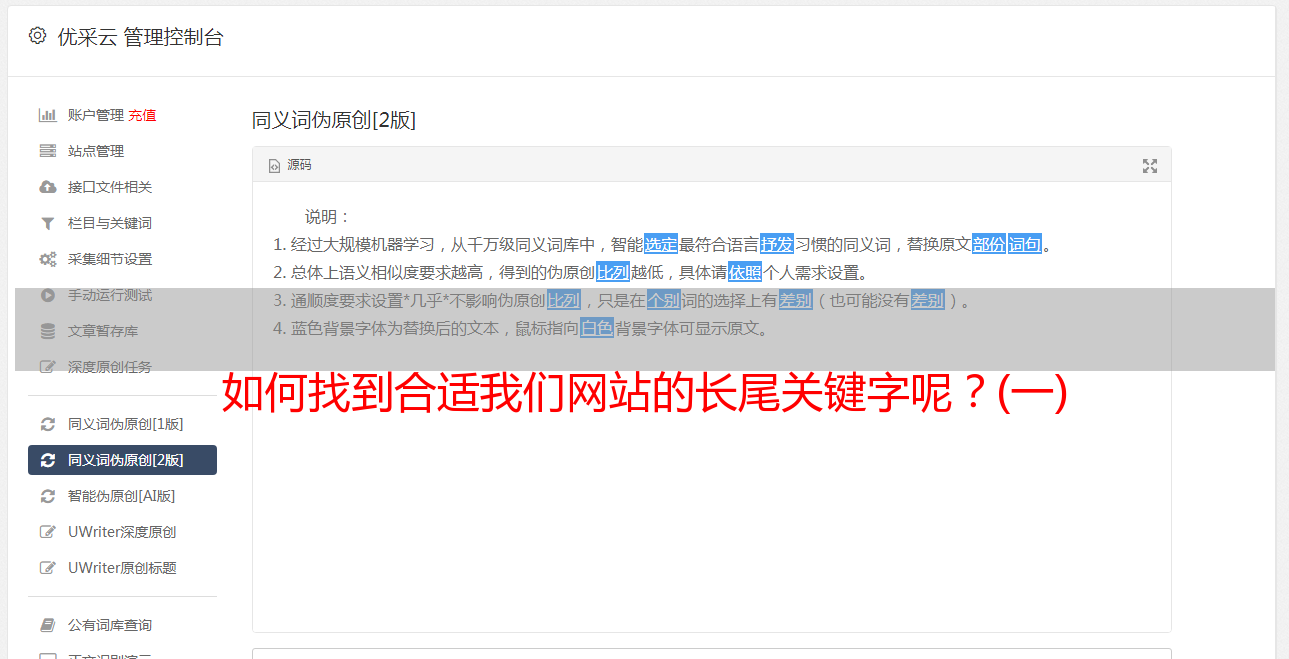This screenshot has width=1289, height=659.
Task: Click the highlighted word 依照
Action: [x=745, y=272]
